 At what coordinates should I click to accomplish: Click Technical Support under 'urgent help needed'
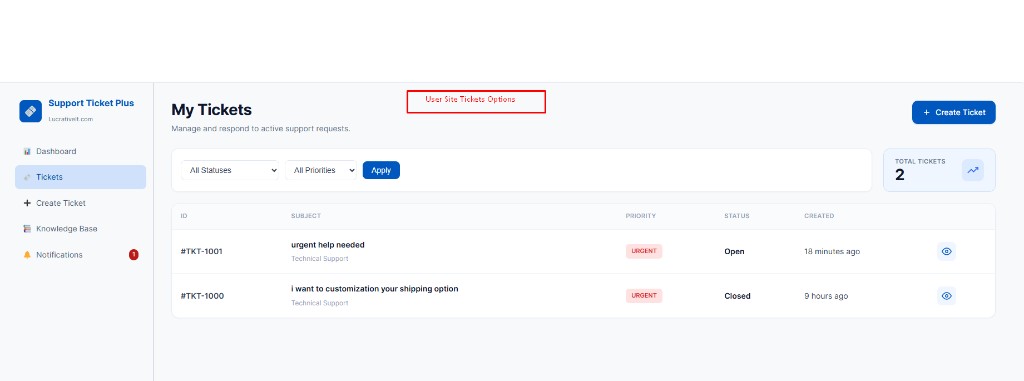[x=320, y=259]
